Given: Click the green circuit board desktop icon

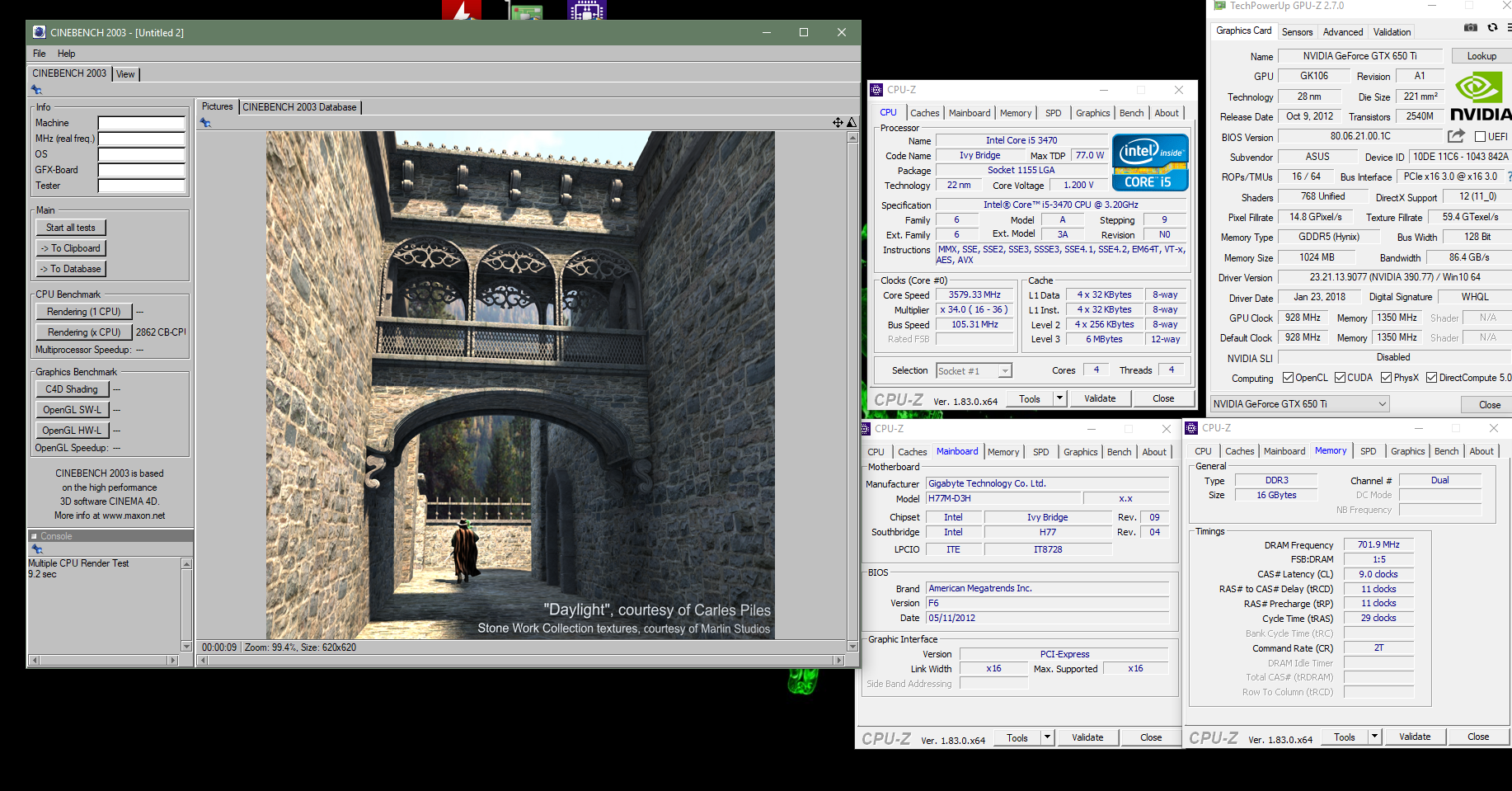Looking at the screenshot, I should [526, 11].
